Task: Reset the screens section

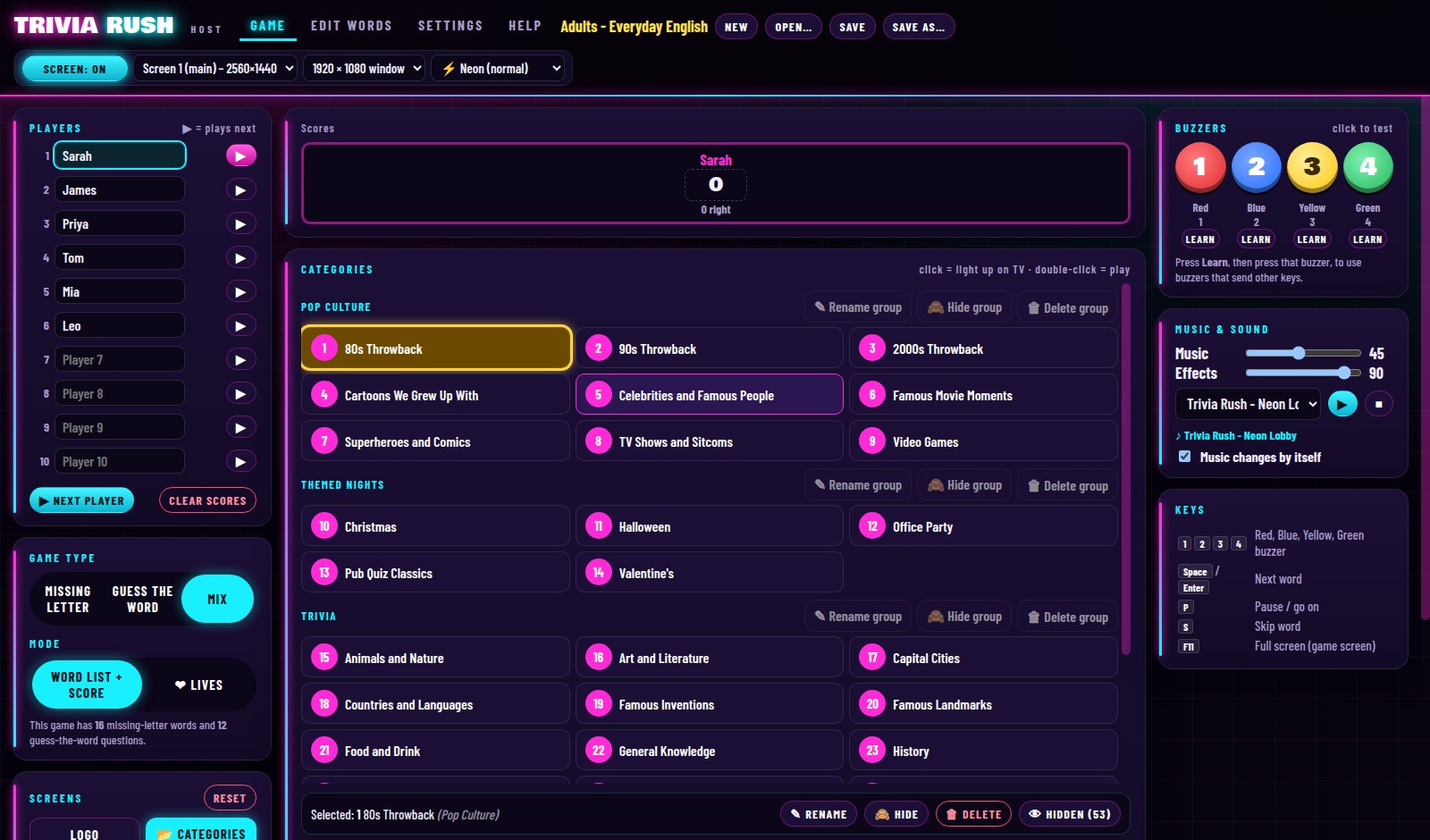Action: [x=230, y=798]
